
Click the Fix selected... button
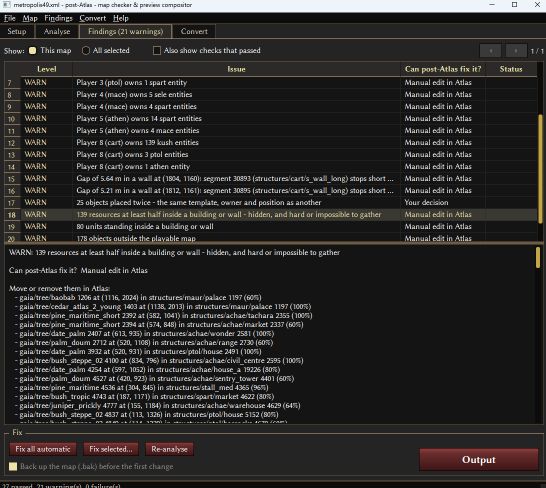tap(111, 449)
